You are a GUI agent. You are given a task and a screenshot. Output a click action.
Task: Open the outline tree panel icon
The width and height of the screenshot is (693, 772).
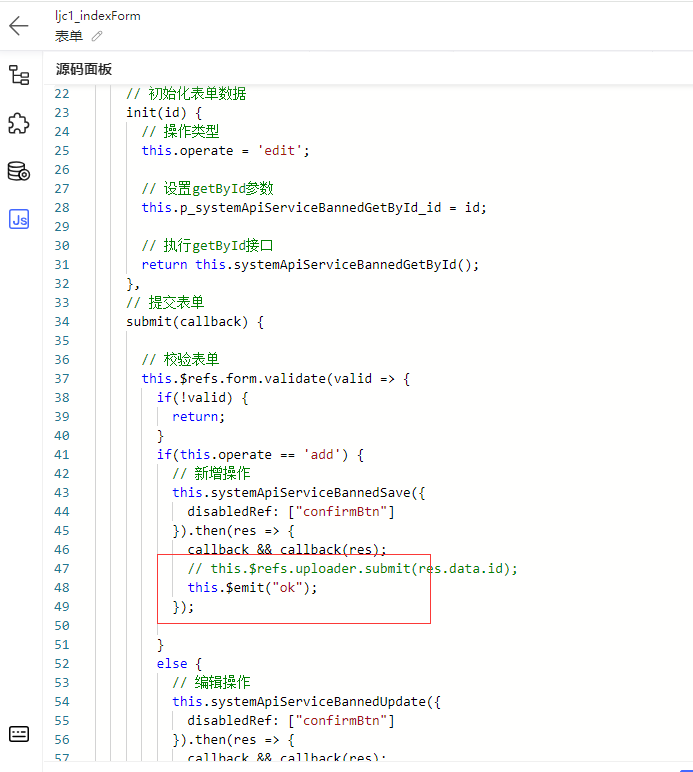coord(19,75)
